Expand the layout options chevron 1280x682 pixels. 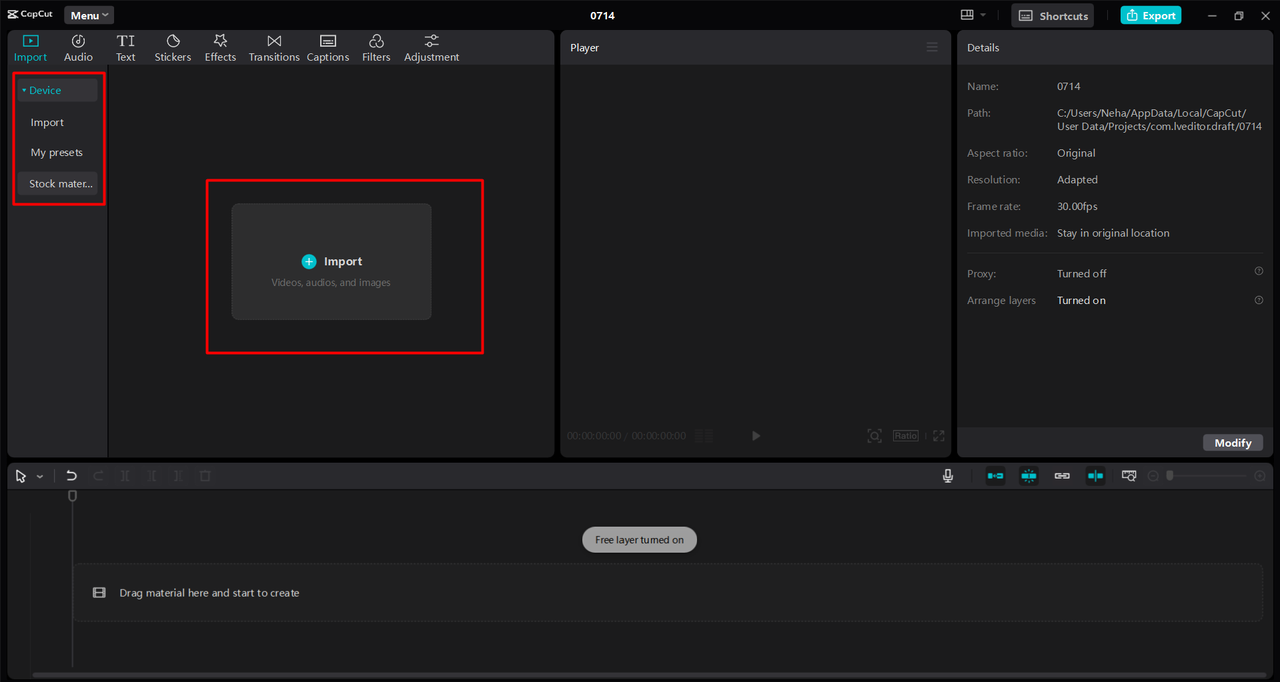tap(983, 15)
